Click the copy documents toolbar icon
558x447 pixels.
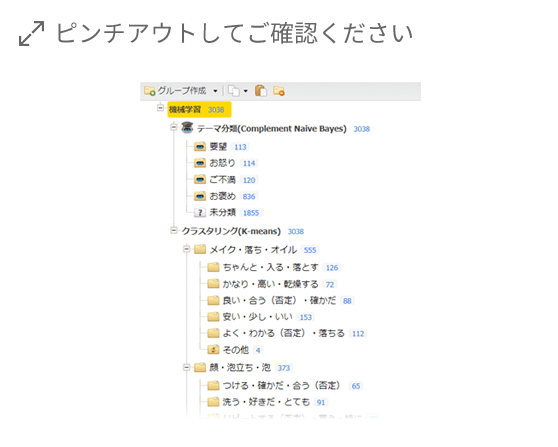pyautogui.click(x=234, y=91)
